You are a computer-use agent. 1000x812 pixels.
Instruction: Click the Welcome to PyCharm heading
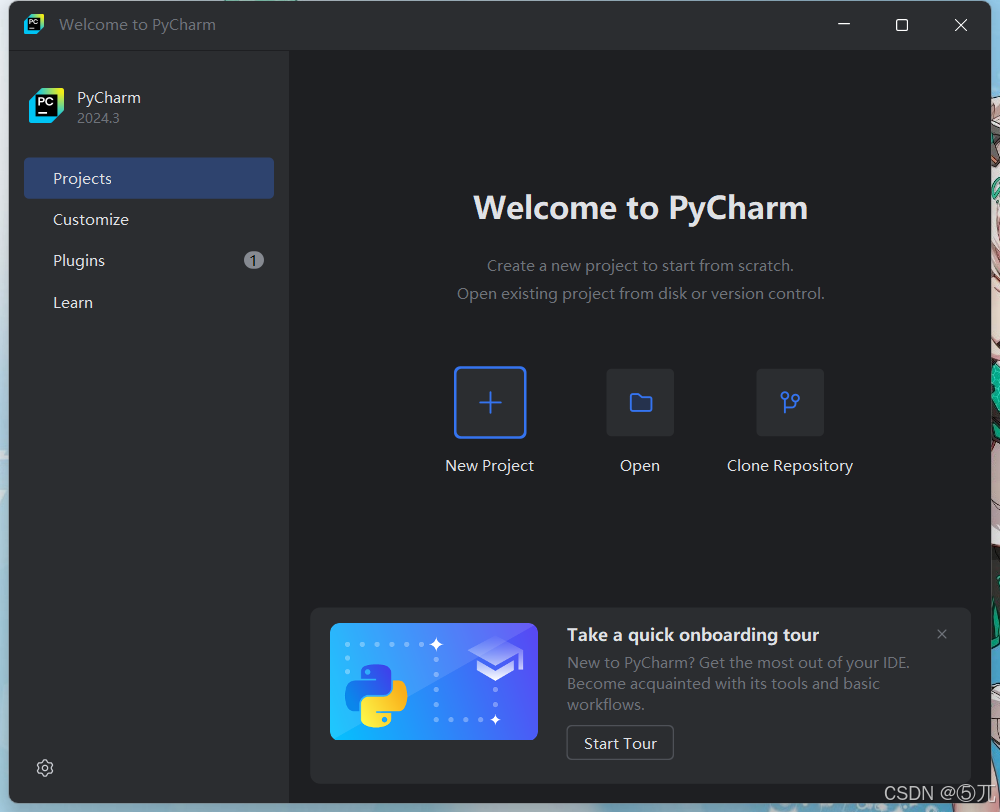click(640, 208)
